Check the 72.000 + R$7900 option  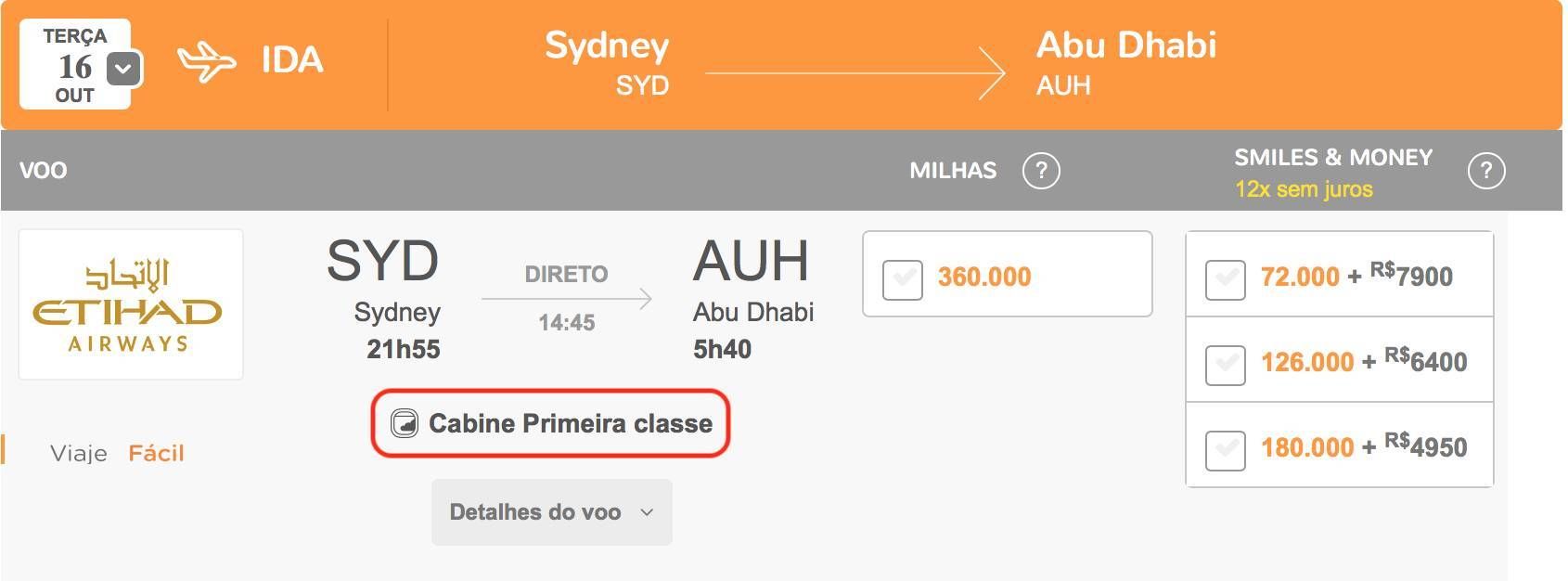(1225, 280)
